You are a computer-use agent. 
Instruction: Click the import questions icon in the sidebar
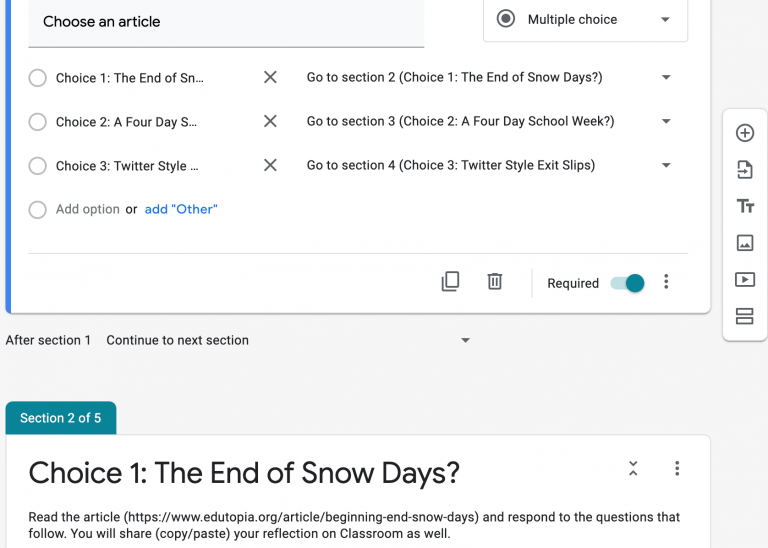744,170
